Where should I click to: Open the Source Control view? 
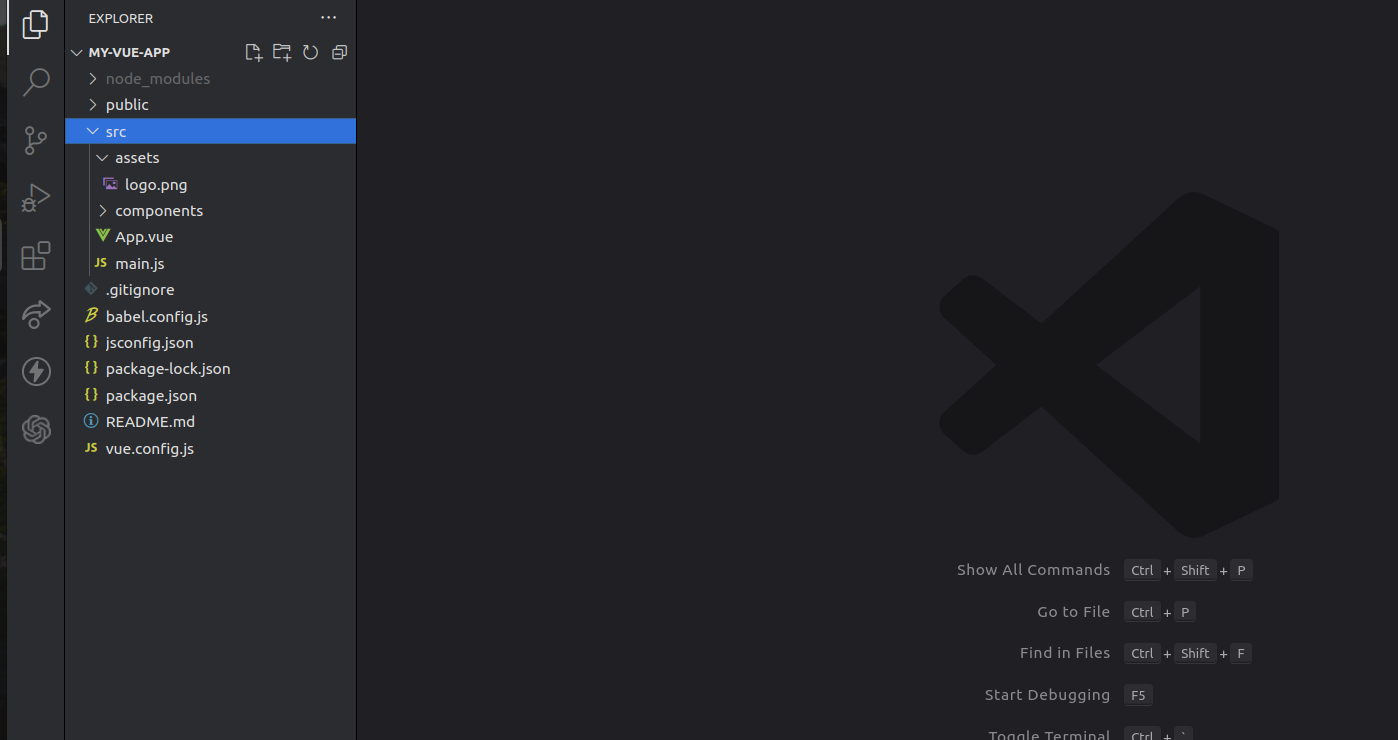[x=36, y=140]
